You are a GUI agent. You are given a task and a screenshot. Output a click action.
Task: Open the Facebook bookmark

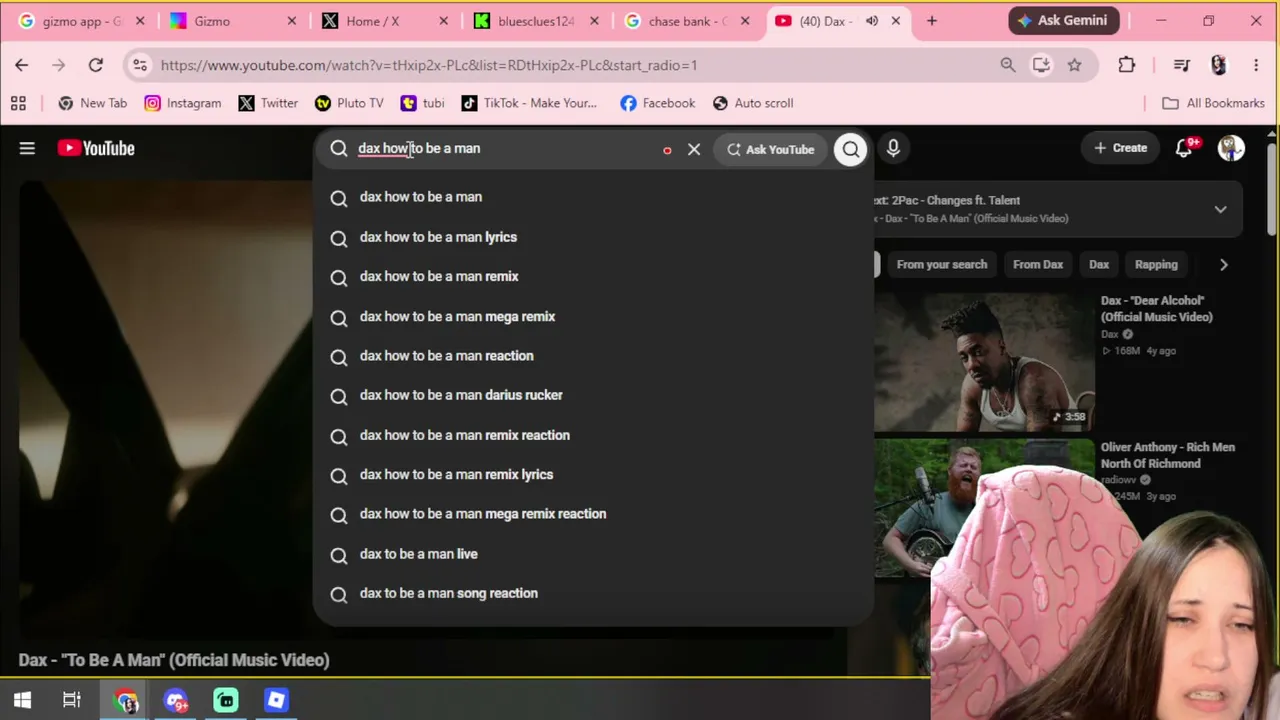(657, 103)
